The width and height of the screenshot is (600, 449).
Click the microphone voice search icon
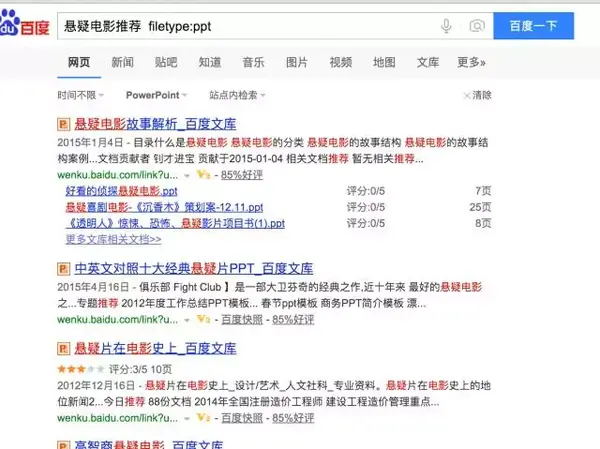446,26
